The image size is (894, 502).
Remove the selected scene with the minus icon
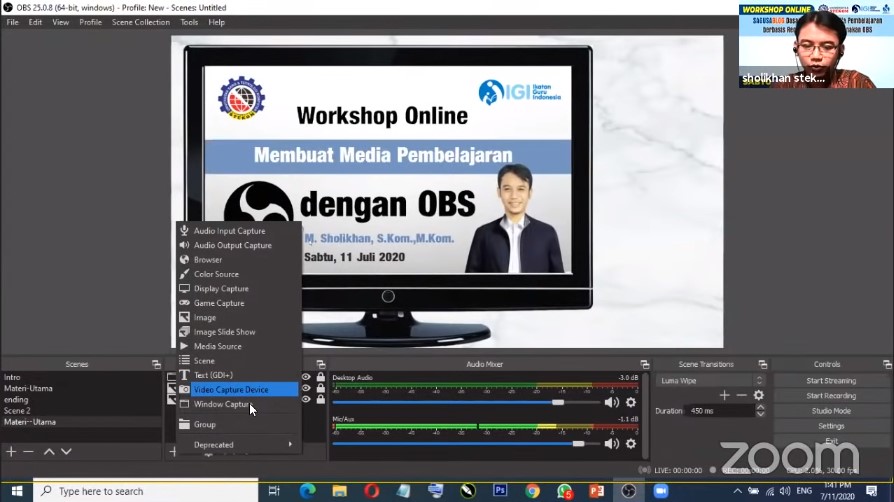29,451
